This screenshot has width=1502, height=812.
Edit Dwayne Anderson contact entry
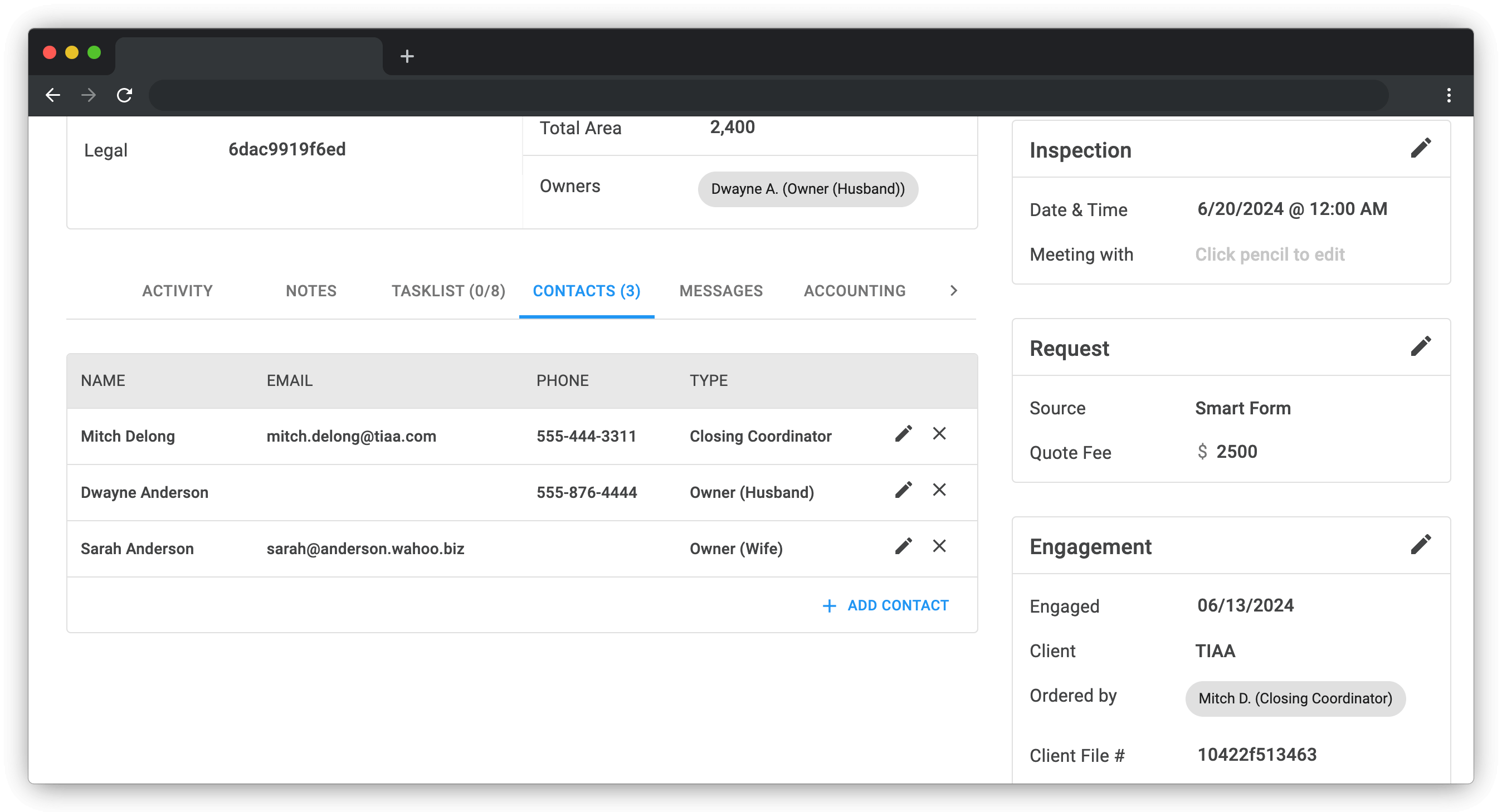click(903, 490)
